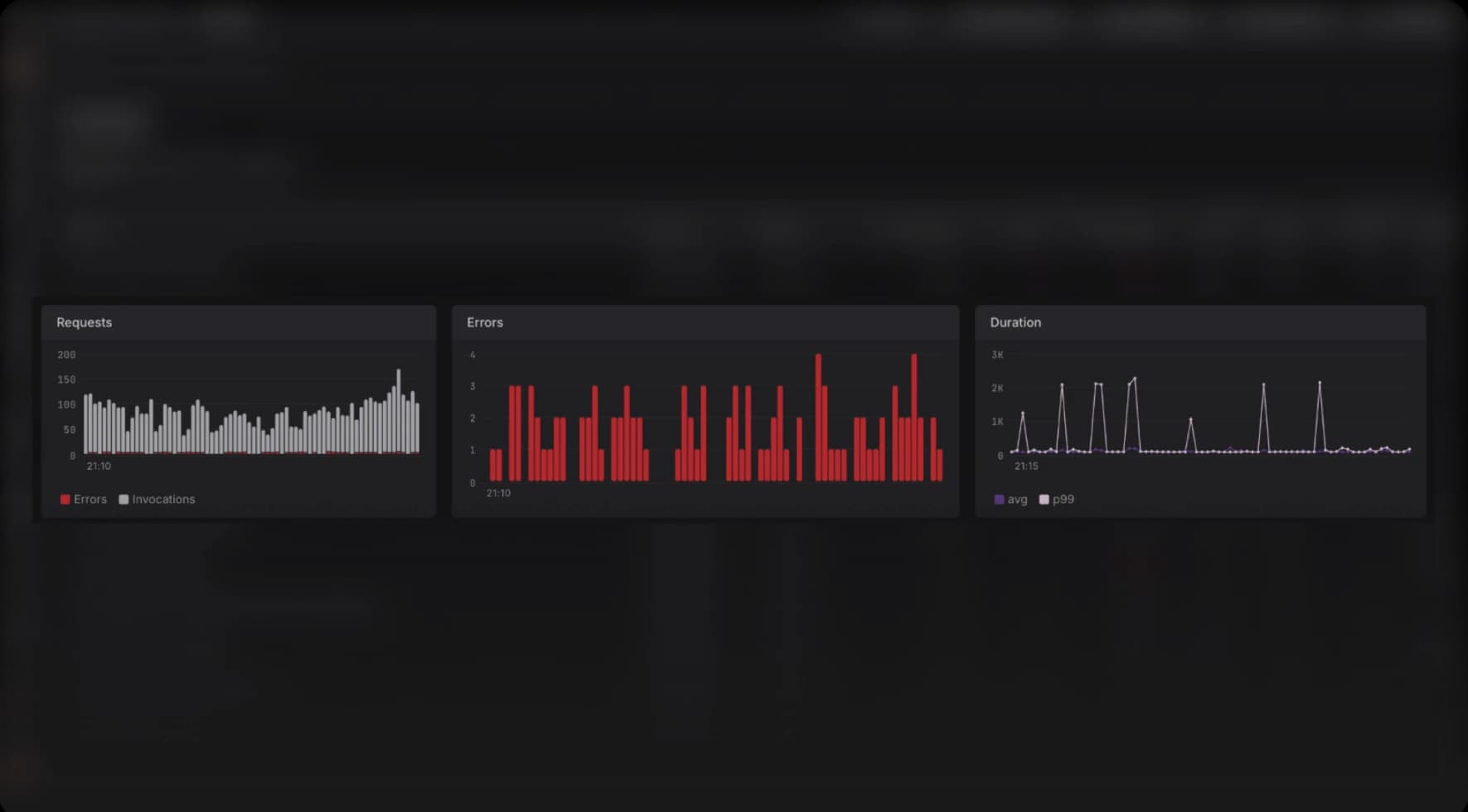Click the 4 axis label in Errors chart

(472, 355)
